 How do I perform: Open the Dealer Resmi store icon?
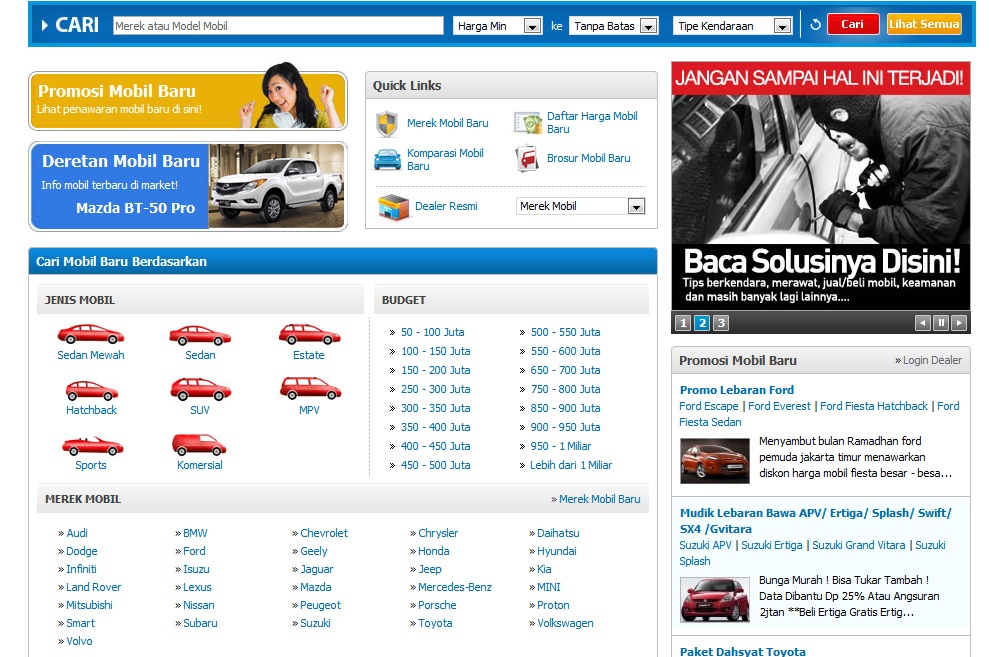393,207
